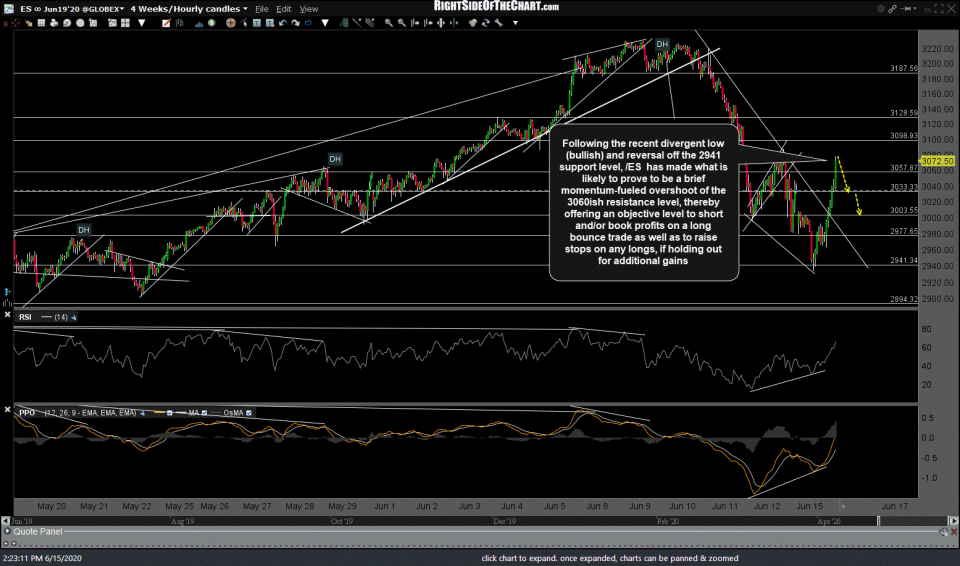The width and height of the screenshot is (960, 566).
Task: Click the candlestick bar-type icon
Action: coord(179,23)
